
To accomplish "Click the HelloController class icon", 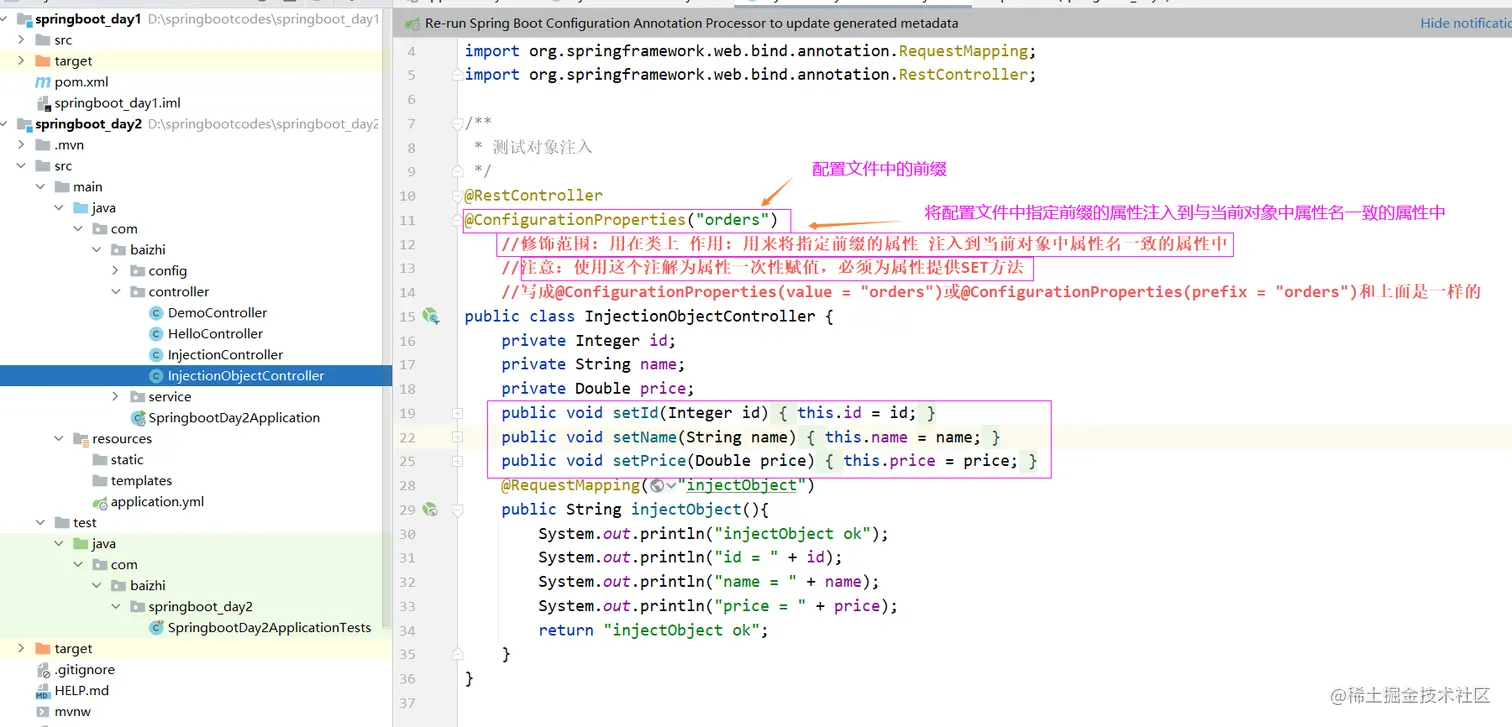I will click(x=156, y=334).
